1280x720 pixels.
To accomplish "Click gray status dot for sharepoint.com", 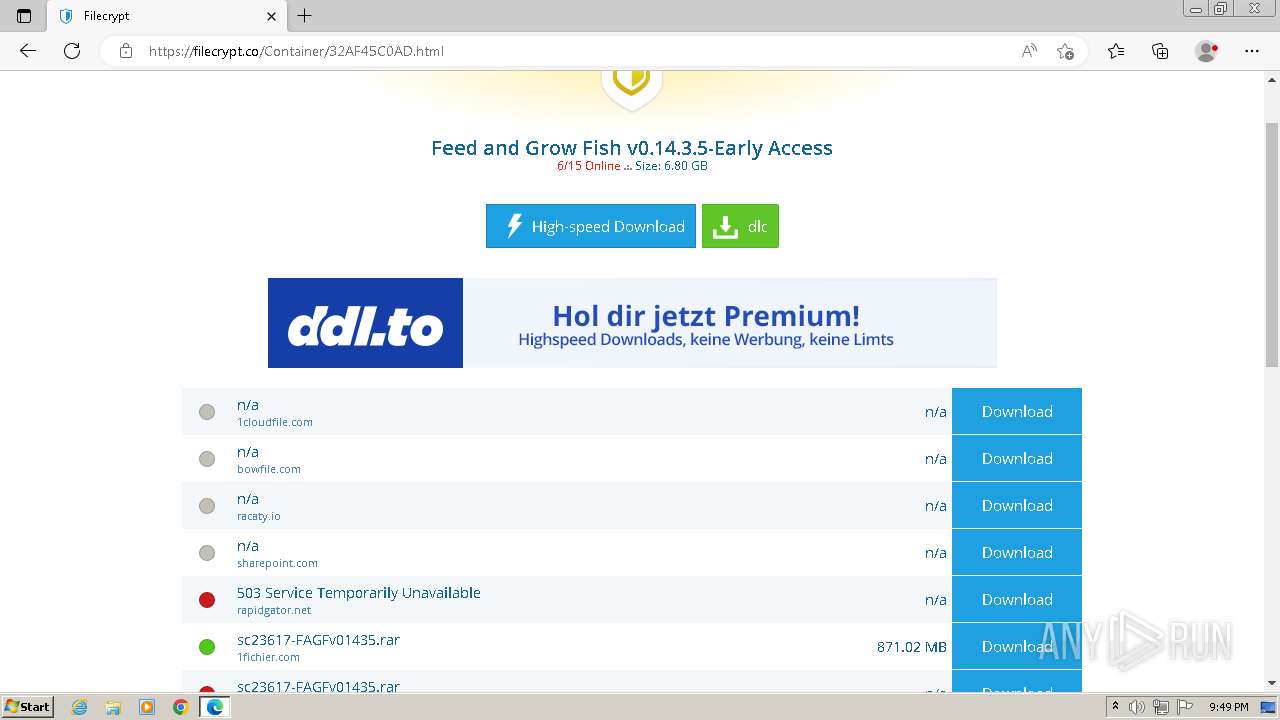I will [x=207, y=553].
